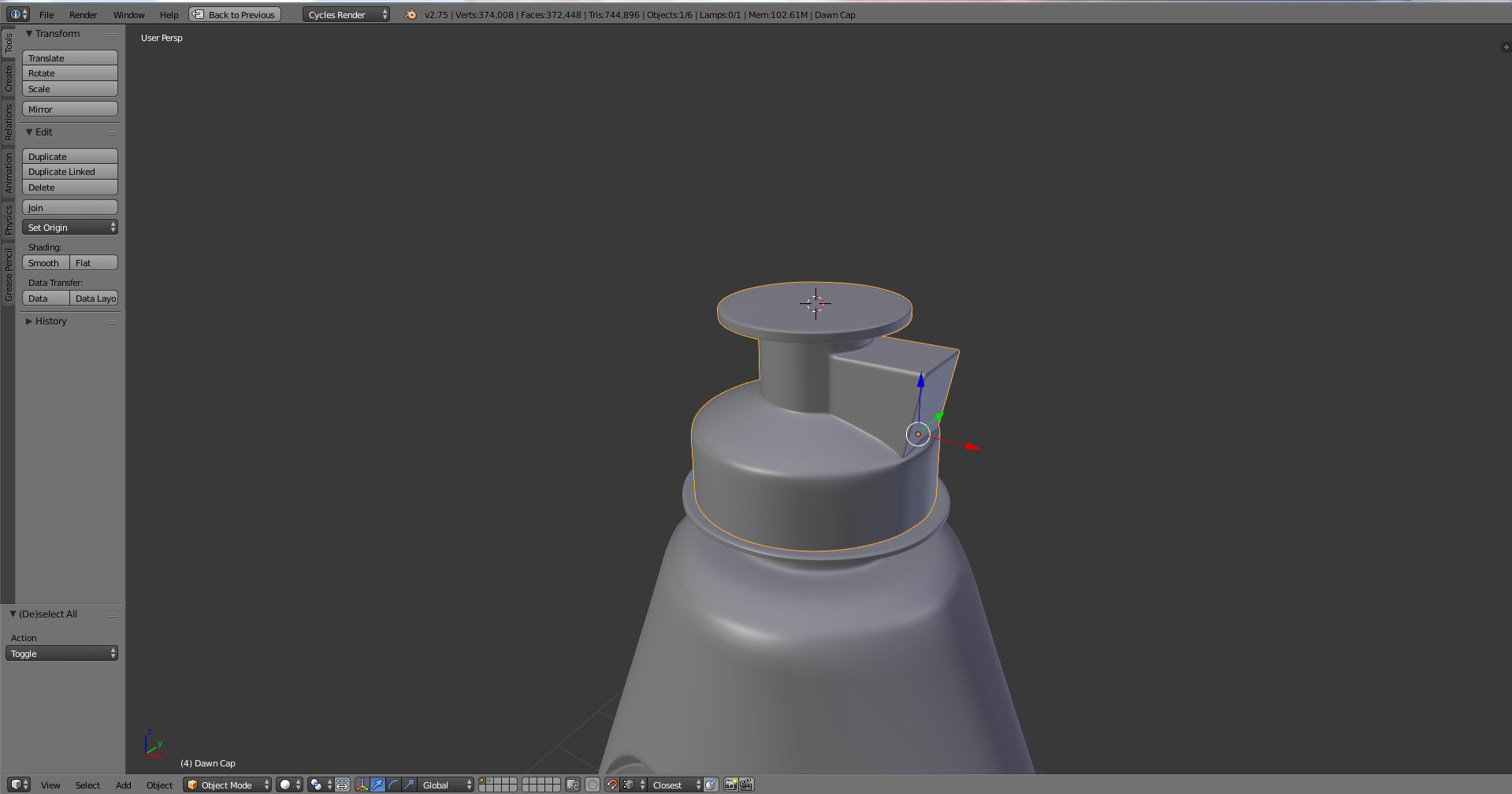Image resolution: width=1512 pixels, height=794 pixels.
Task: Open the Closest snap target dropdown
Action: 675,785
